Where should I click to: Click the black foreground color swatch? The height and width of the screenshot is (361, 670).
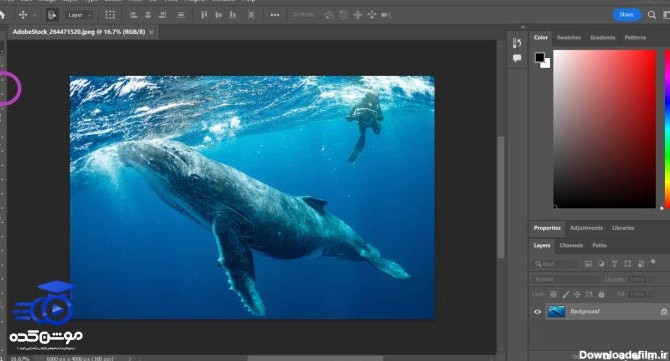tap(540, 57)
